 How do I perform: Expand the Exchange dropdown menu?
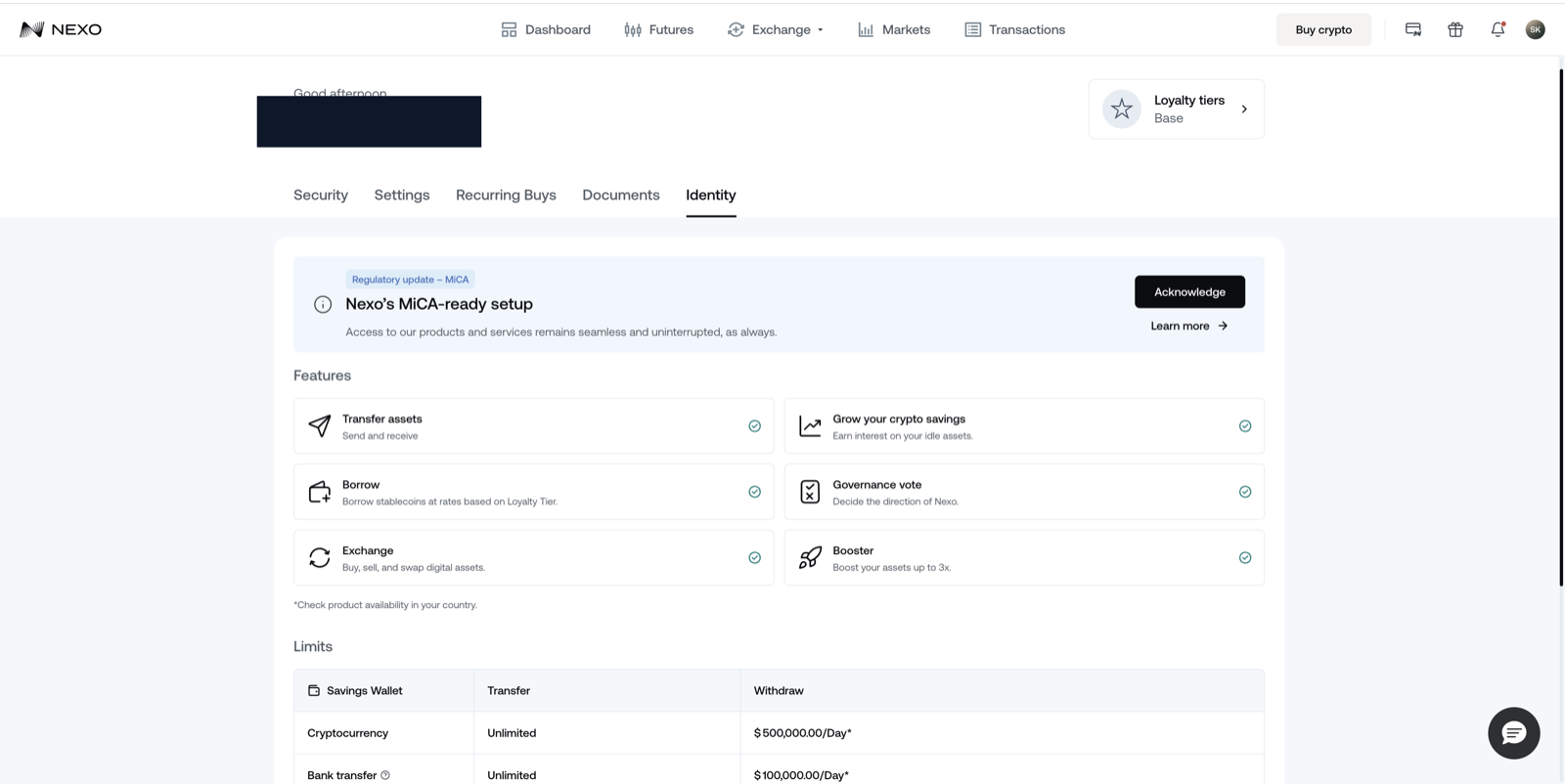point(776,29)
